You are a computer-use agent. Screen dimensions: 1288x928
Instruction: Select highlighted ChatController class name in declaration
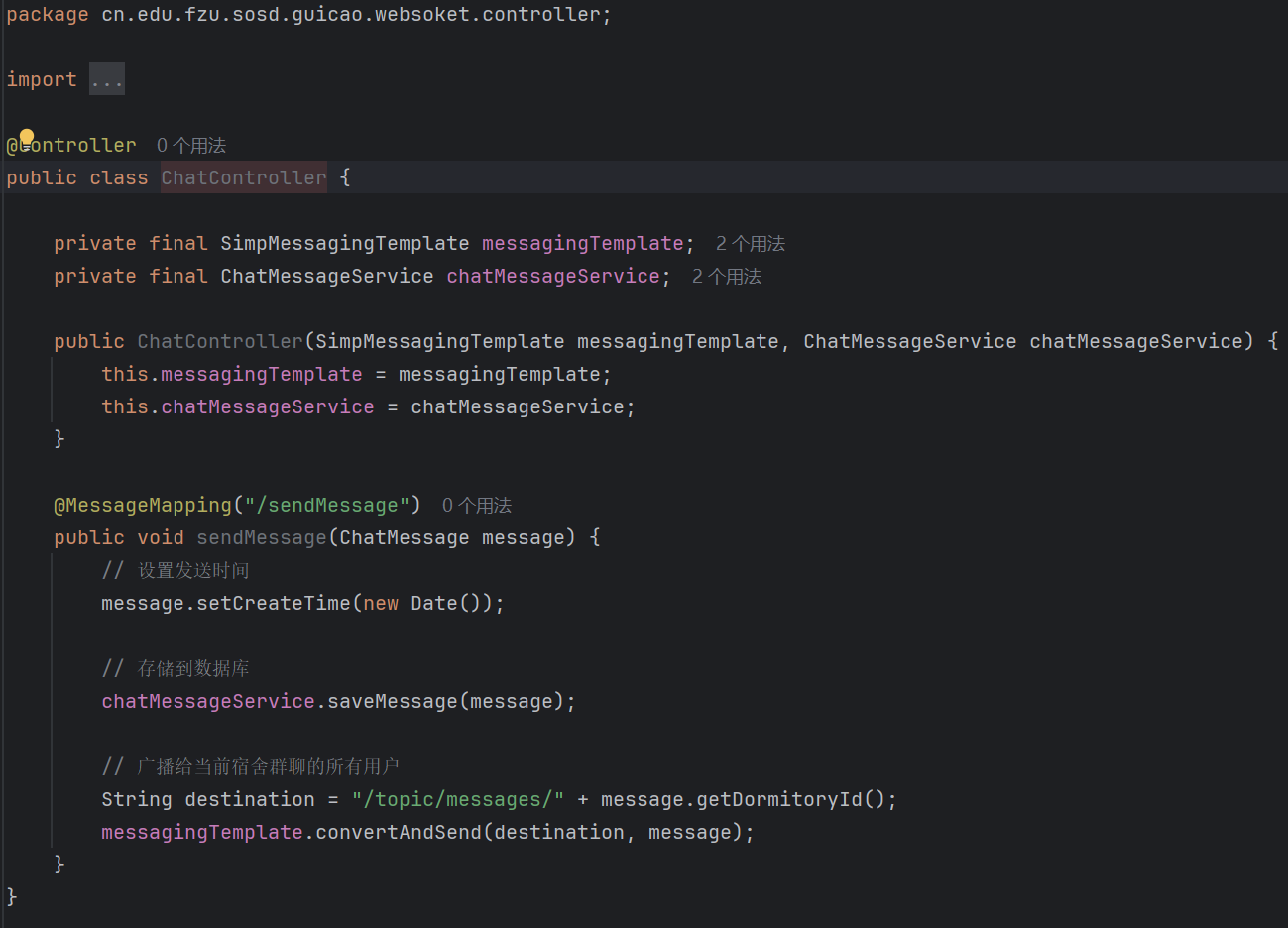(x=244, y=177)
